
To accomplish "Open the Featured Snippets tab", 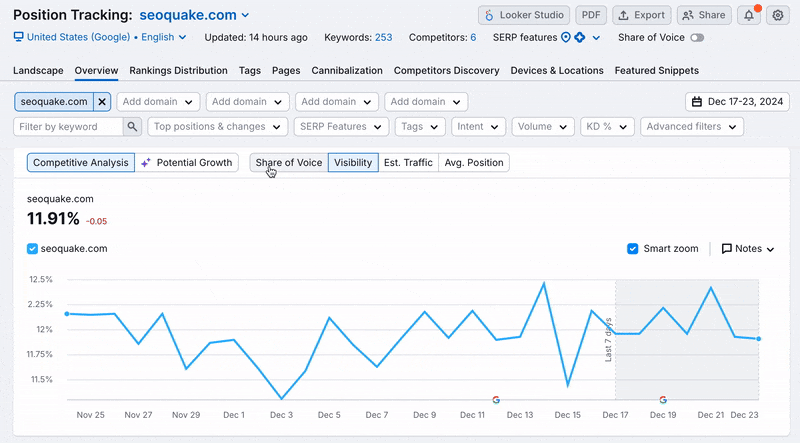I will 656,71.
